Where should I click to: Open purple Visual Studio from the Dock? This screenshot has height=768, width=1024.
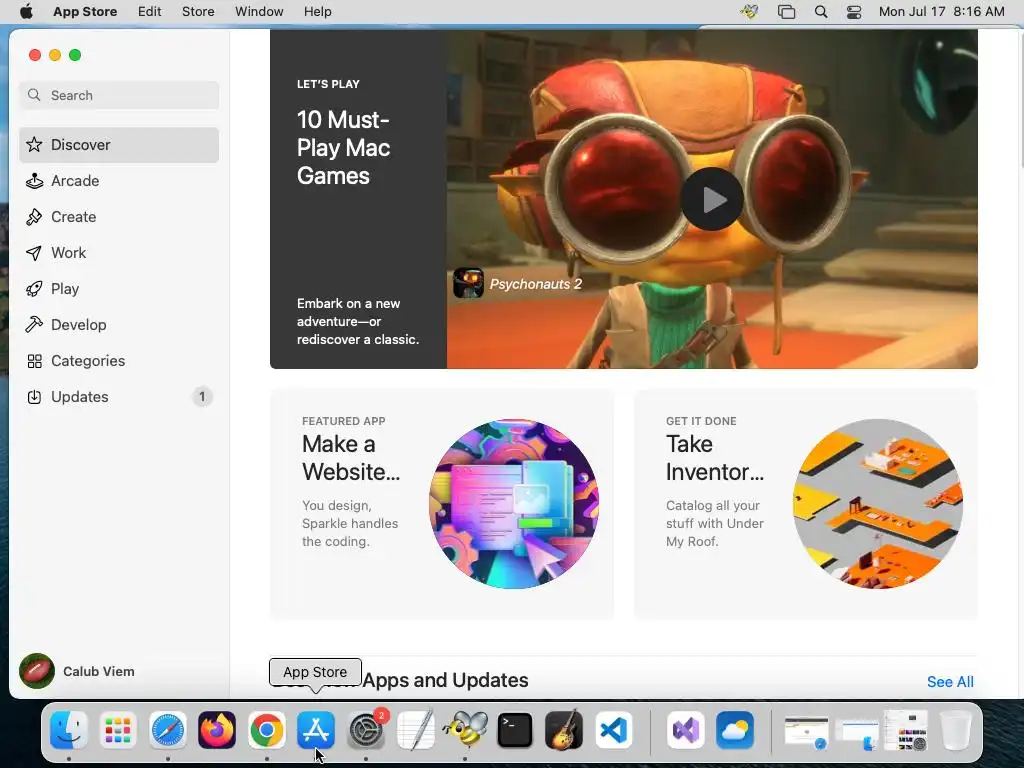pos(686,730)
